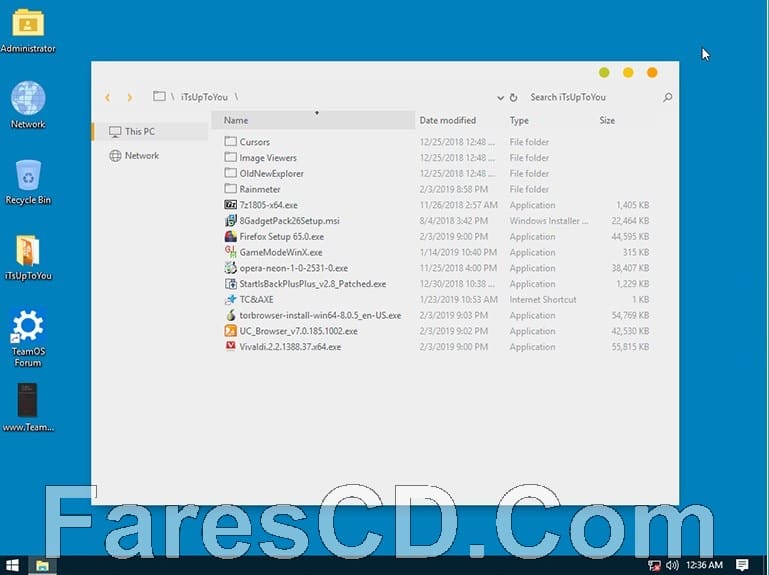Viewport: 769px width, 575px height.
Task: Sort by the Size column header
Action: point(607,120)
